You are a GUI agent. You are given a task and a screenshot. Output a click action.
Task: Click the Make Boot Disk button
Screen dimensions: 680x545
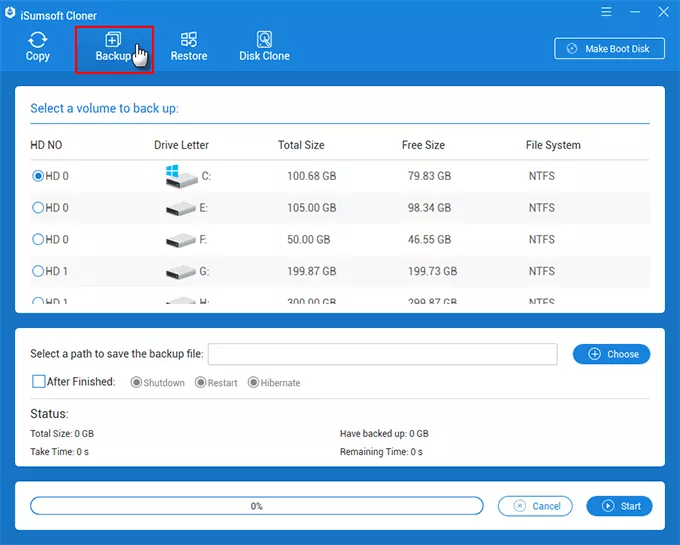point(609,49)
